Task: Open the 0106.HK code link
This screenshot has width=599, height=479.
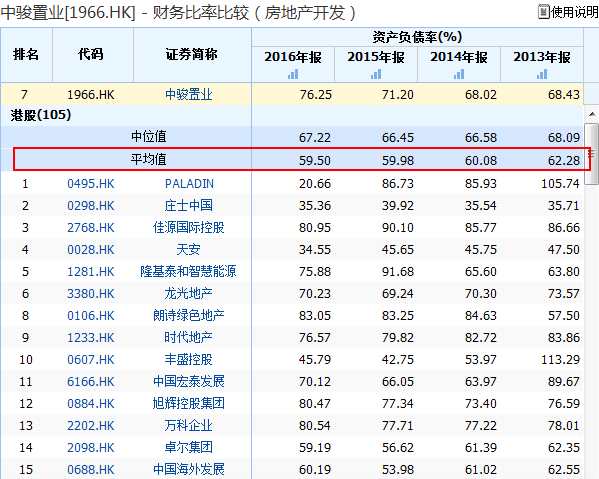Action: [91, 316]
